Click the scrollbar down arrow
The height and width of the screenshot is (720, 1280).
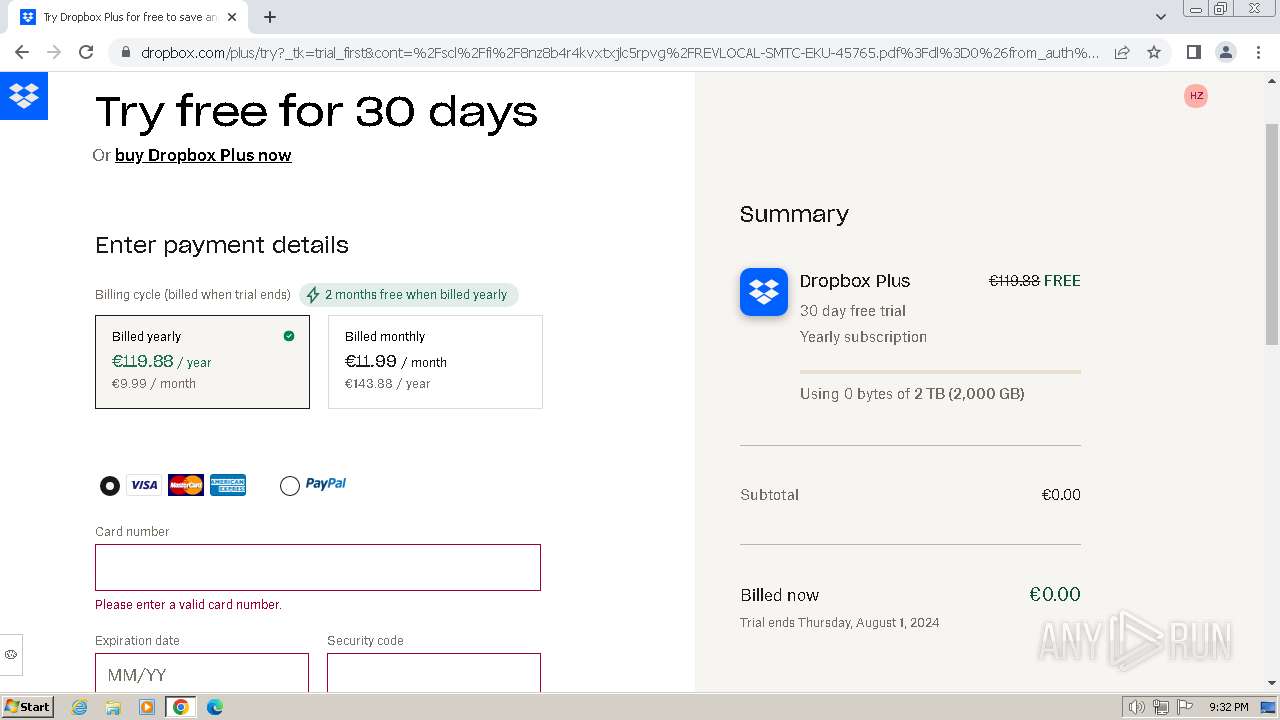[1272, 683]
